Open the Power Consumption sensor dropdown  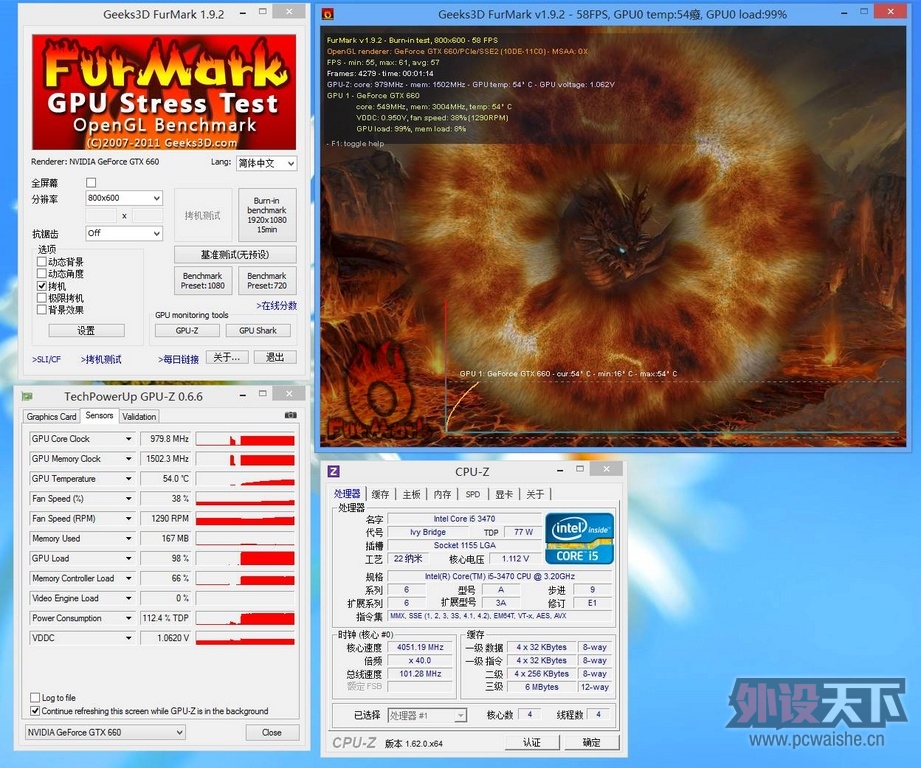coord(129,618)
